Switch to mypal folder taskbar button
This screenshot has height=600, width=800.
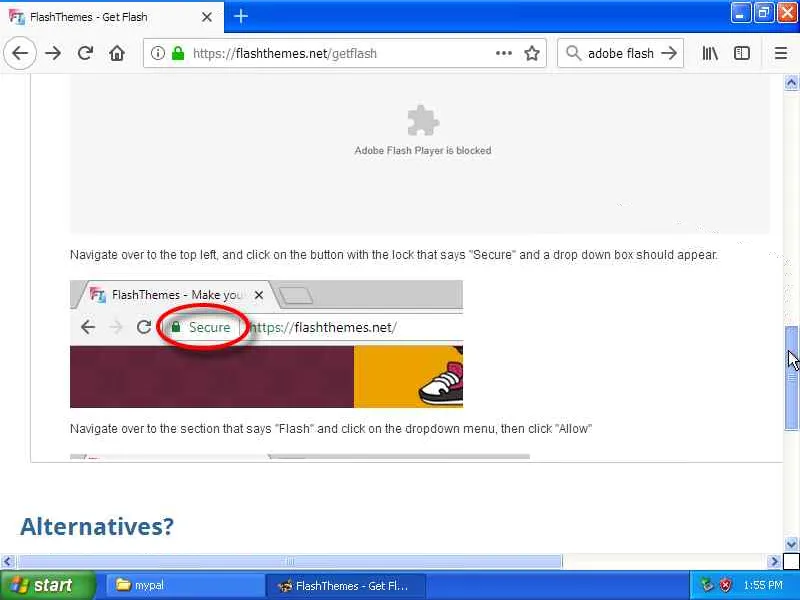pyautogui.click(x=184, y=585)
